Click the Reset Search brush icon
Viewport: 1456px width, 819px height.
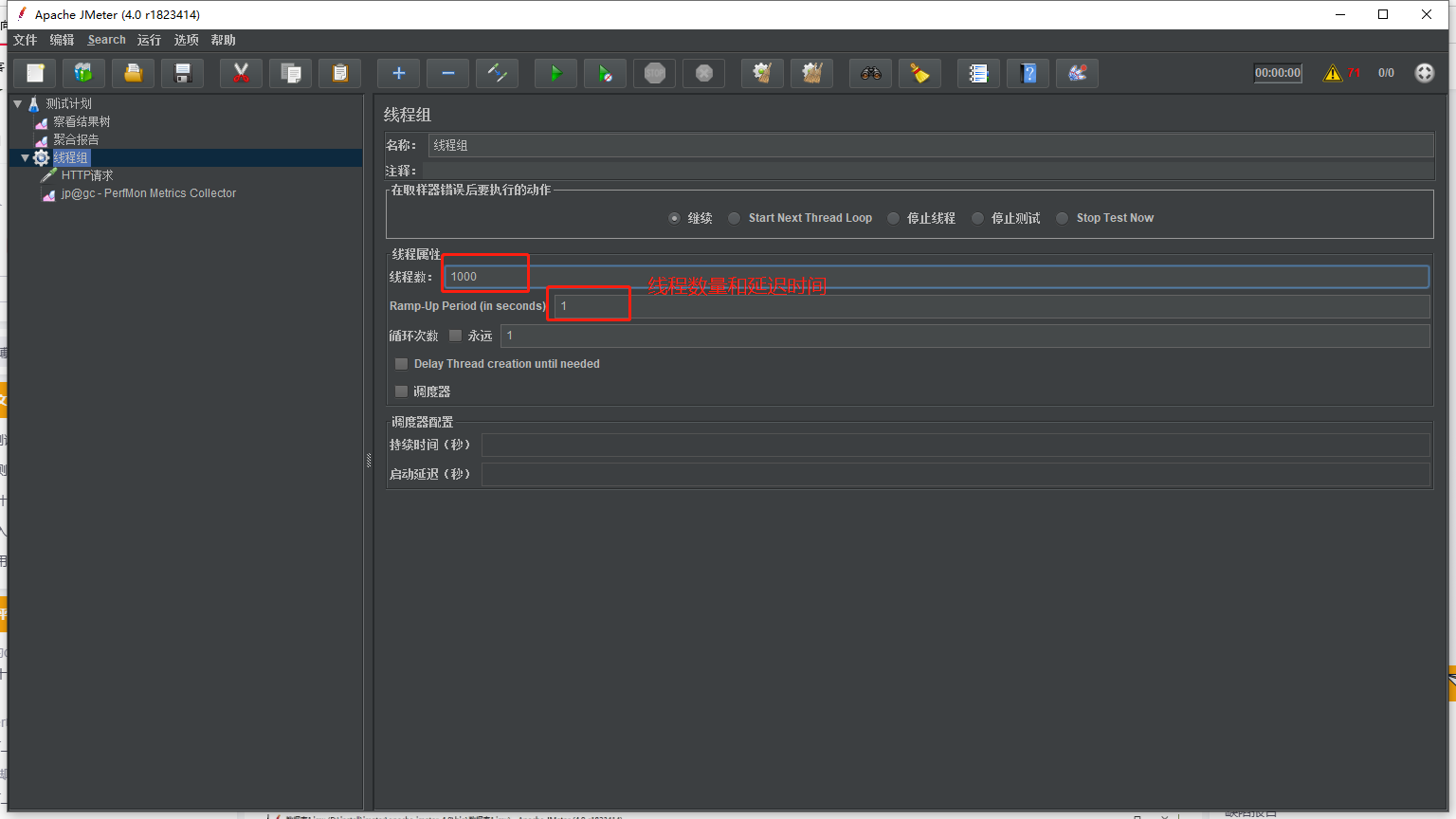click(x=919, y=73)
